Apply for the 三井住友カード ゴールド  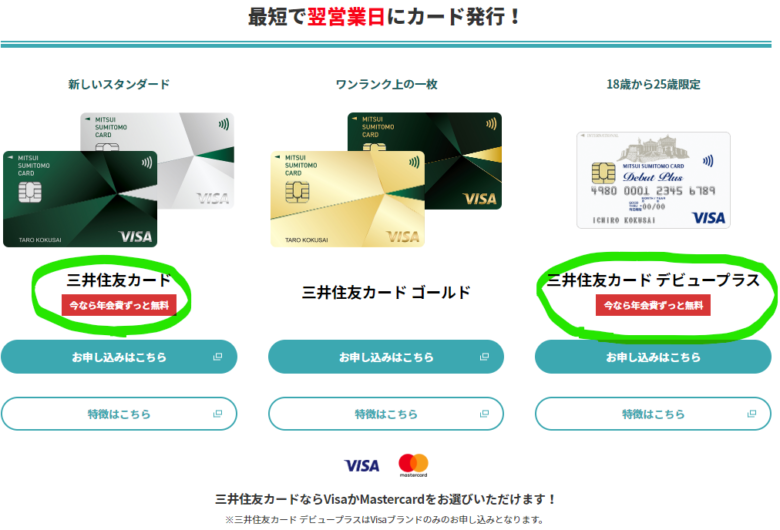pos(386,357)
